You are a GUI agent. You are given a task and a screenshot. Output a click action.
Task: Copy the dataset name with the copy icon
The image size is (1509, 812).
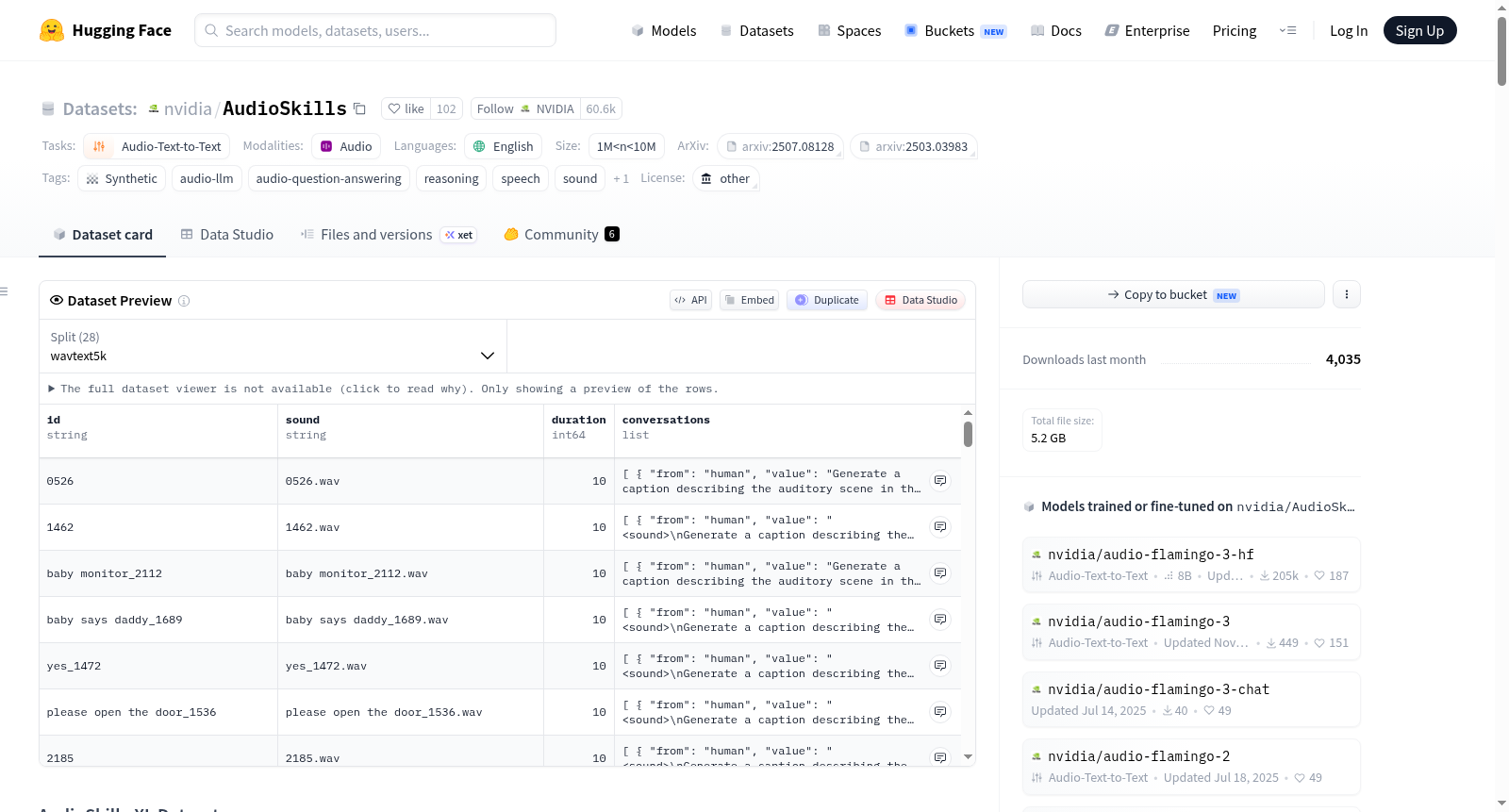click(x=359, y=108)
